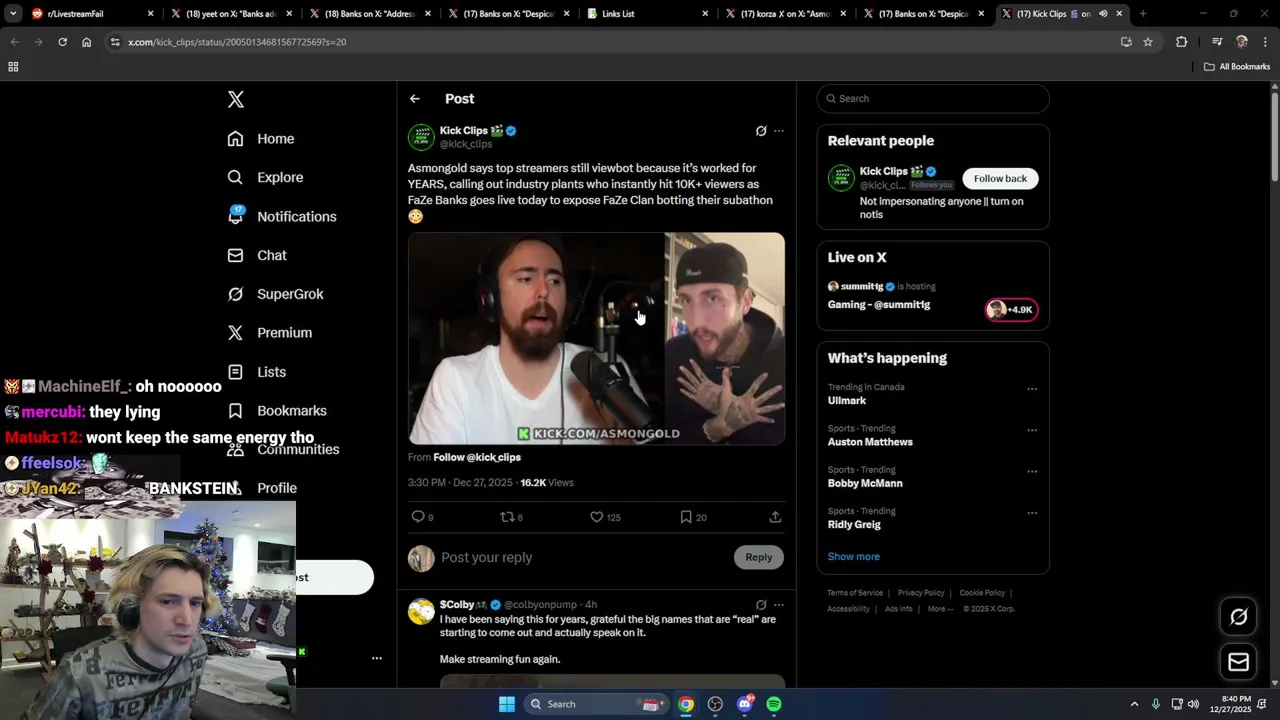Click the address bar URL
Image resolution: width=1280 pixels, height=720 pixels.
click(237, 42)
